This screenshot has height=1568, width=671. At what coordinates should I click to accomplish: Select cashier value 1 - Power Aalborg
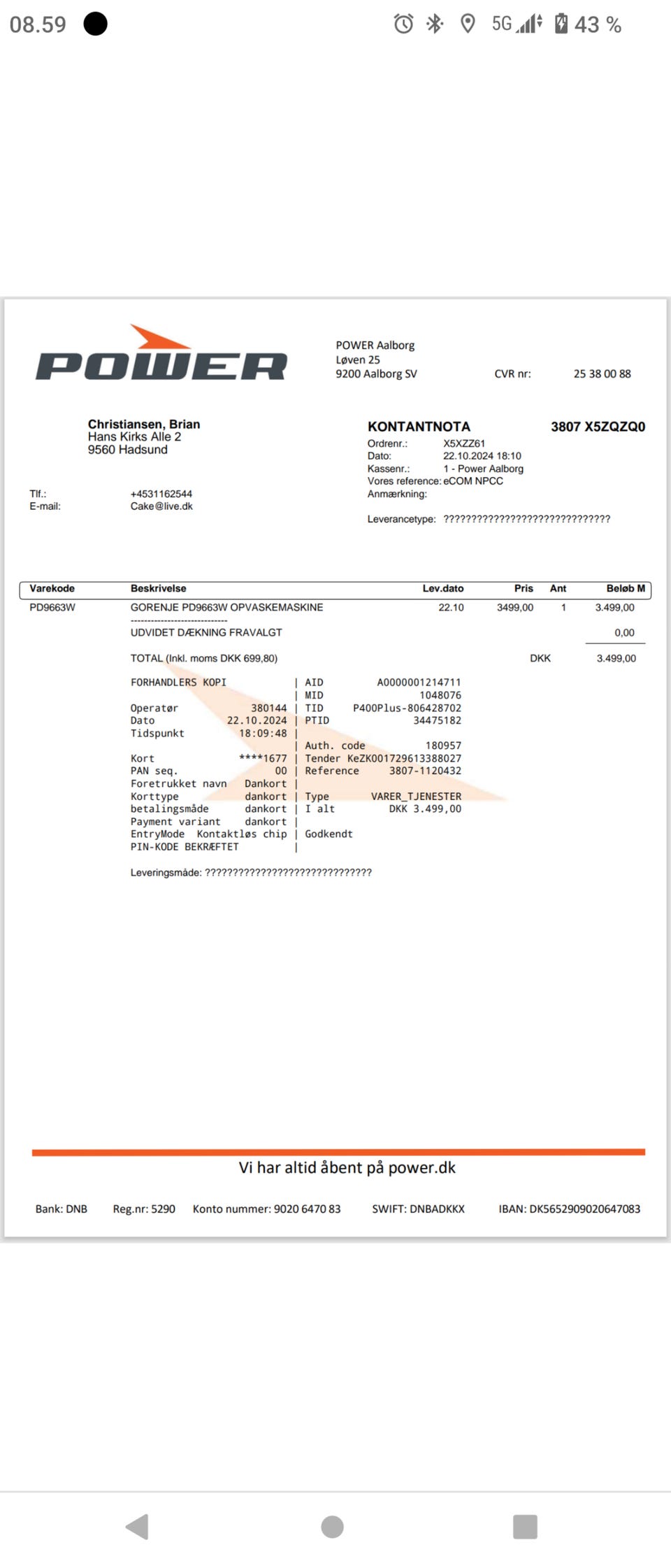pyautogui.click(x=484, y=469)
